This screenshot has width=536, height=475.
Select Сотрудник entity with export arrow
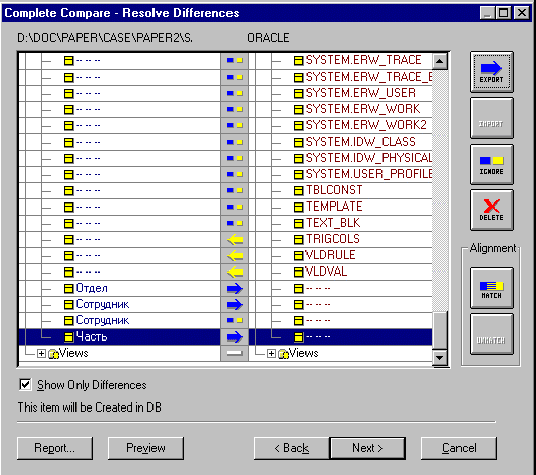(102, 304)
